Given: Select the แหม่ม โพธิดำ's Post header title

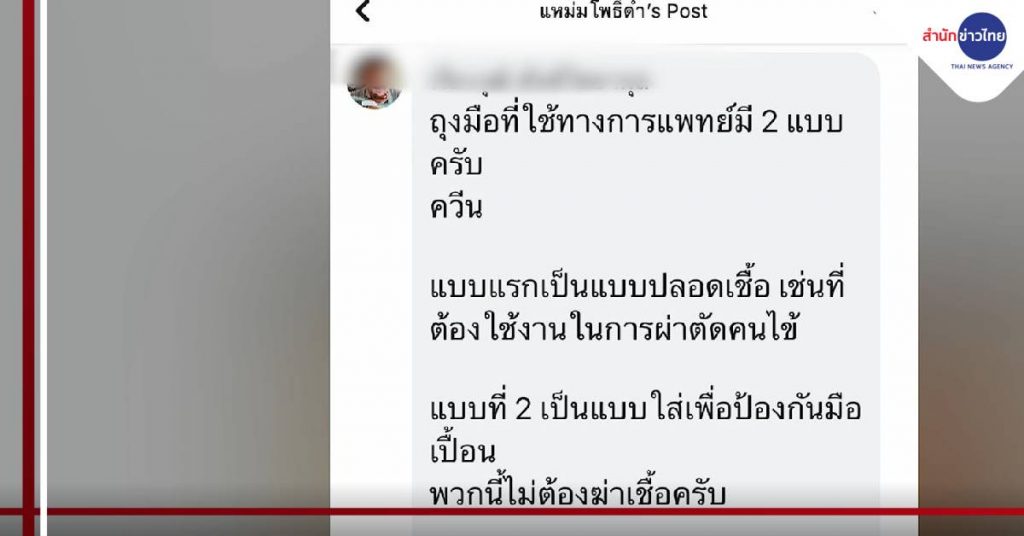Looking at the screenshot, I should pyautogui.click(x=623, y=11).
